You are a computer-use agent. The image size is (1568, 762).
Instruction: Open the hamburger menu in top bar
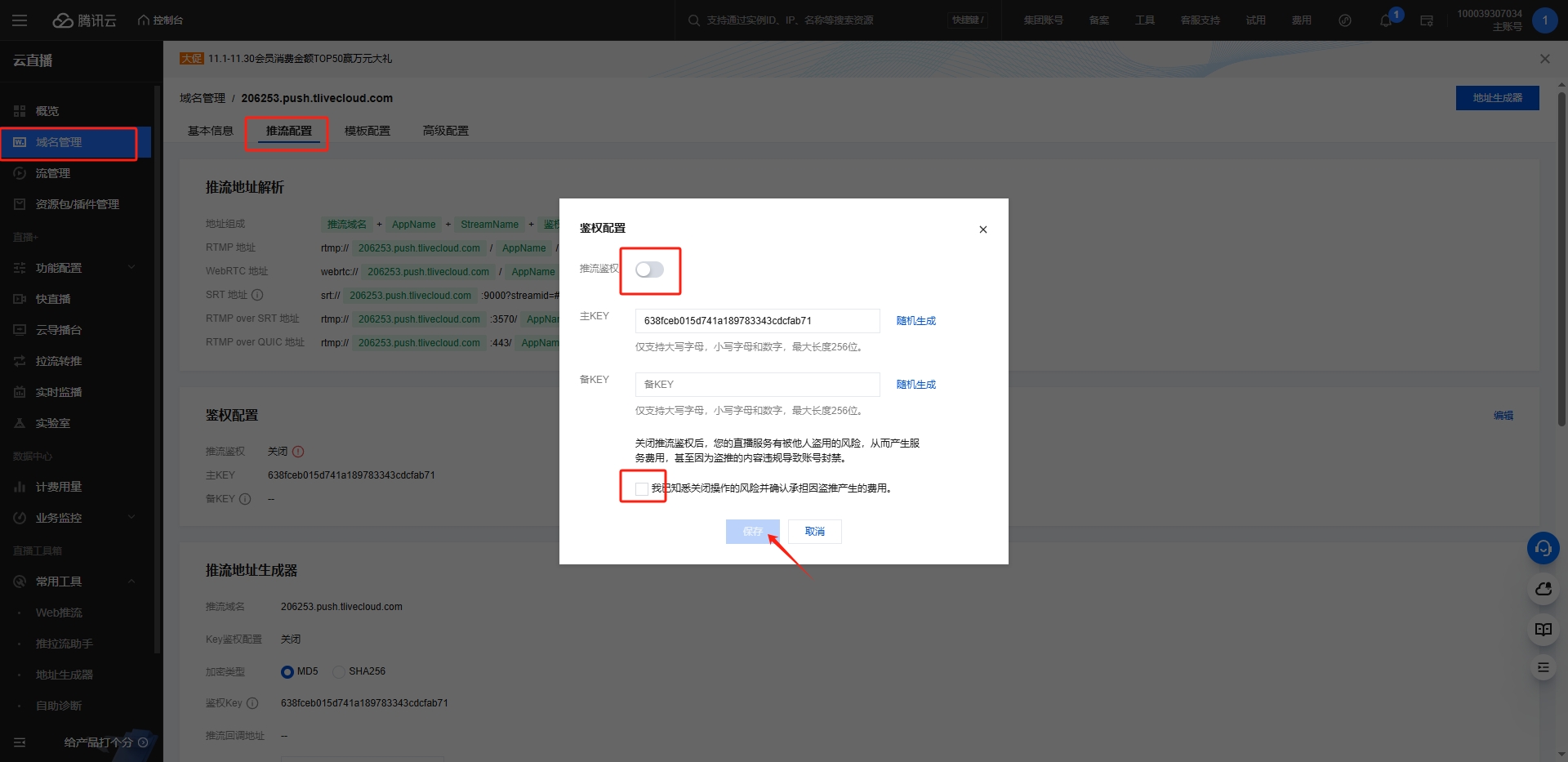pos(20,20)
